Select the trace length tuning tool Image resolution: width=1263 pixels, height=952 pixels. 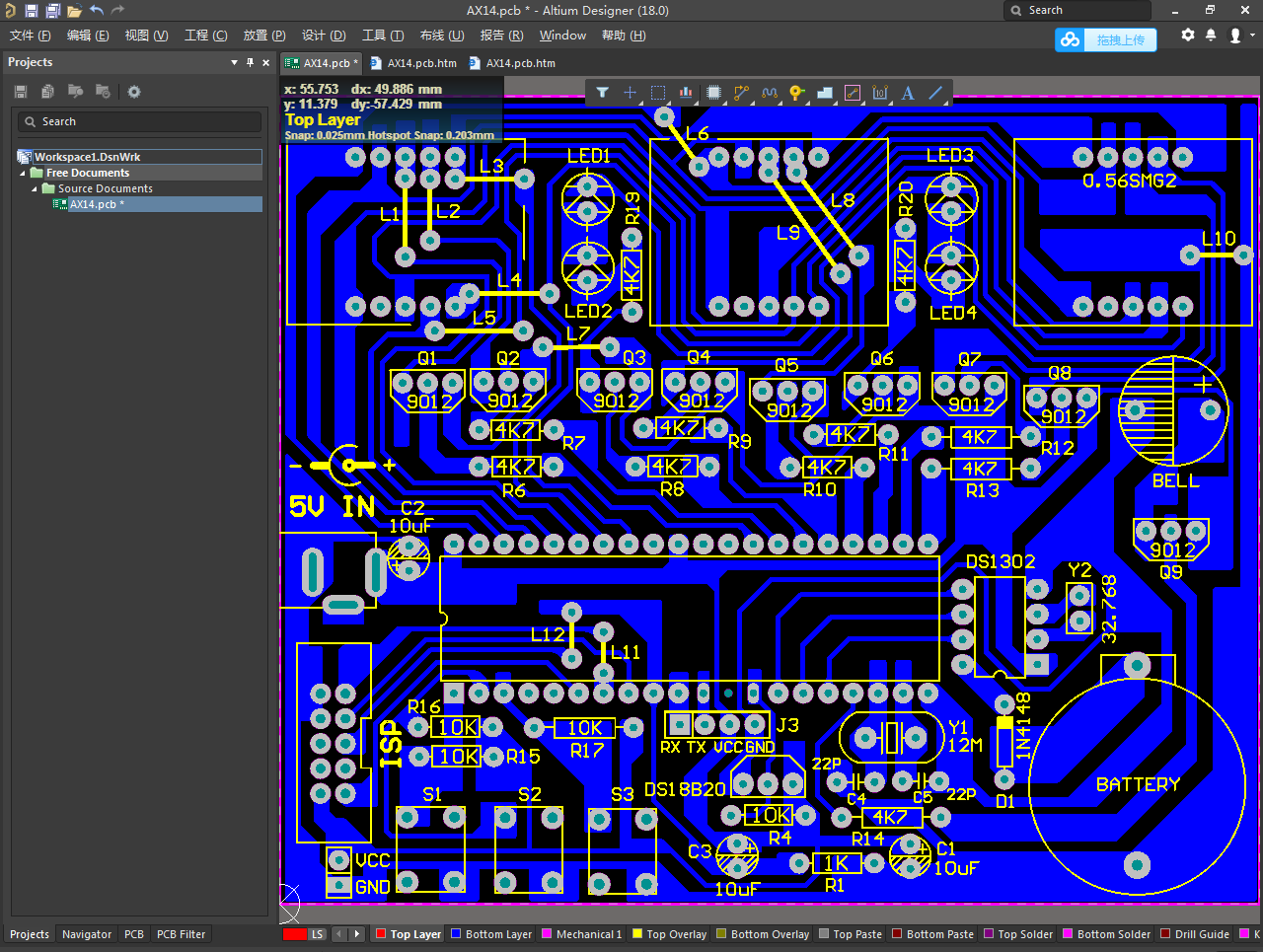(x=769, y=93)
